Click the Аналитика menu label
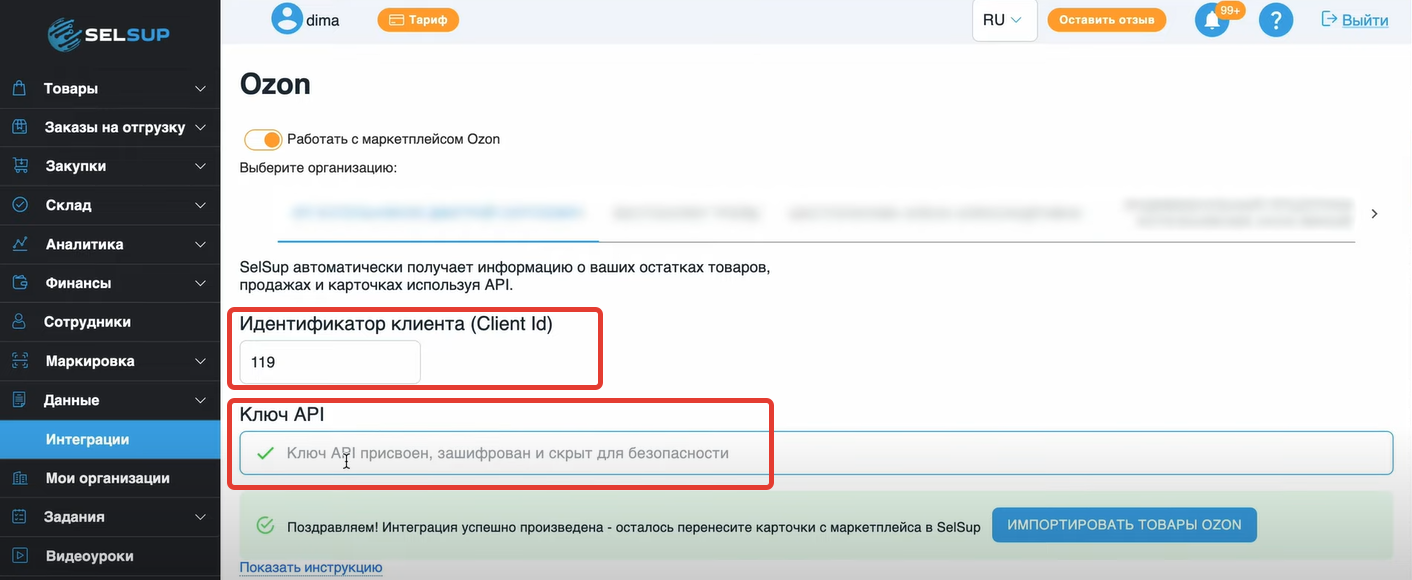 pyautogui.click(x=84, y=244)
